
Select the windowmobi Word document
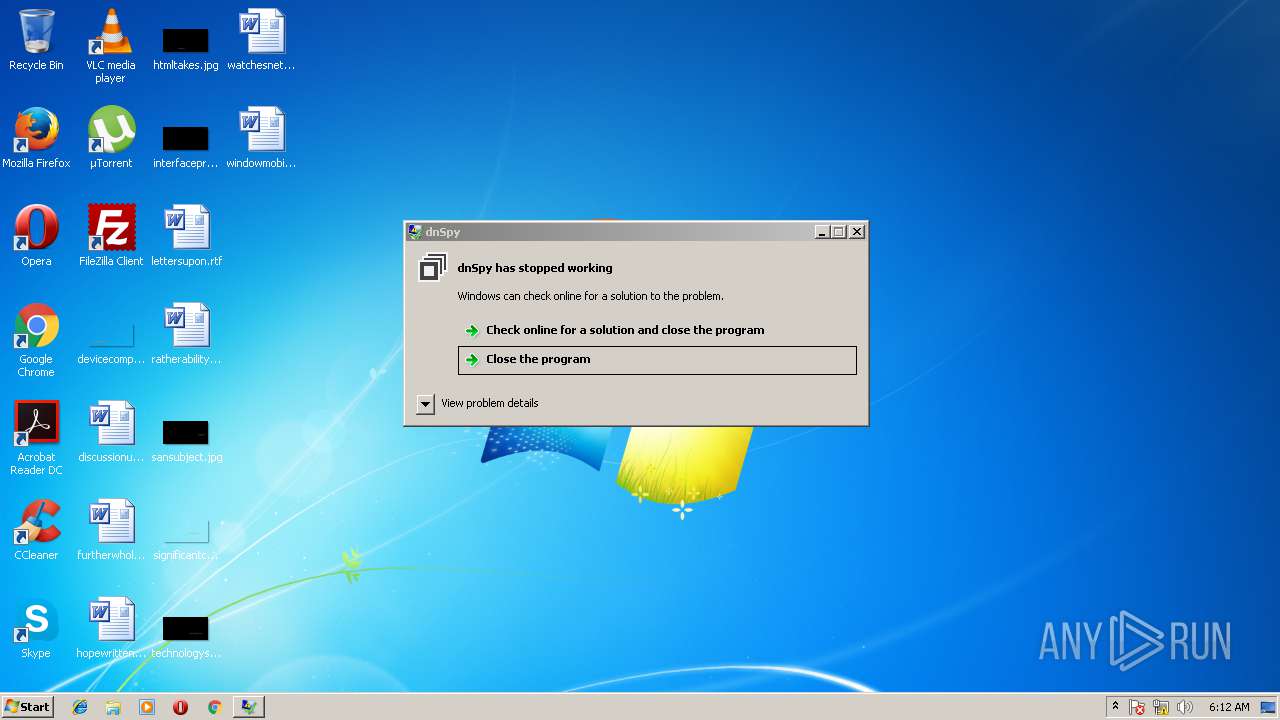point(261,138)
